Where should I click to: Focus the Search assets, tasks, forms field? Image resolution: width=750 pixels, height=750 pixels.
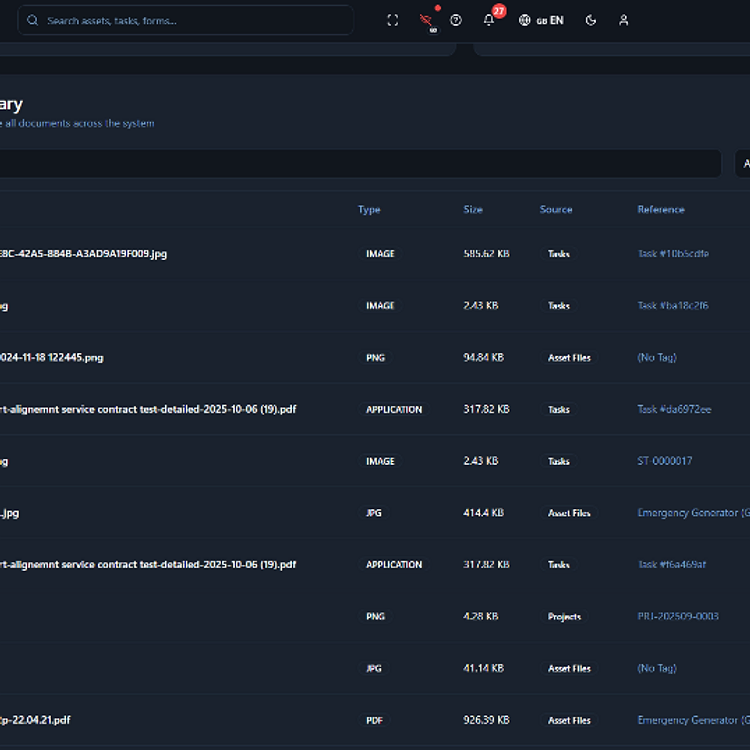click(x=185, y=20)
